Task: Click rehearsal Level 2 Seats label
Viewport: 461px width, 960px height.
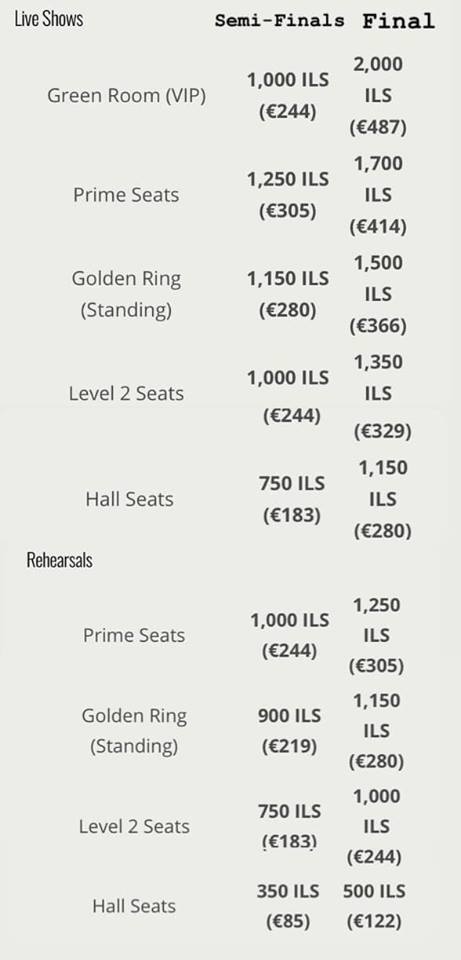Action: (x=134, y=827)
